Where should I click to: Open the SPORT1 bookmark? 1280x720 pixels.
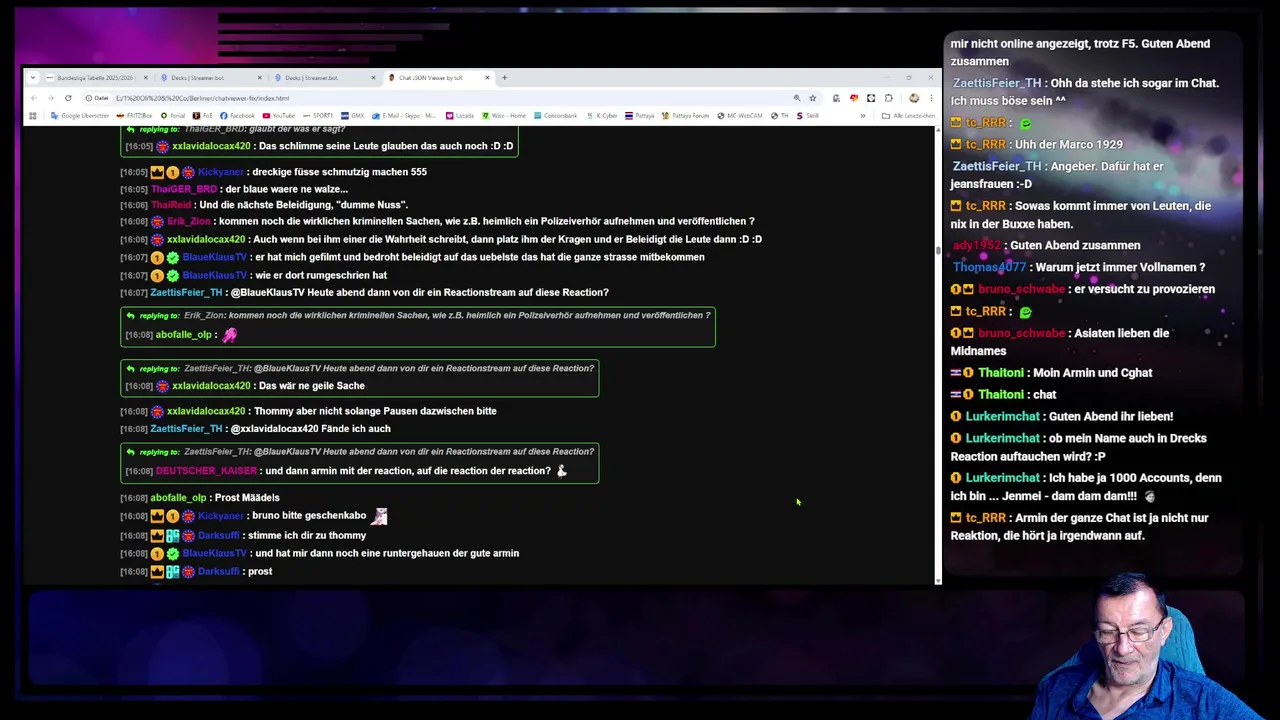tap(319, 116)
